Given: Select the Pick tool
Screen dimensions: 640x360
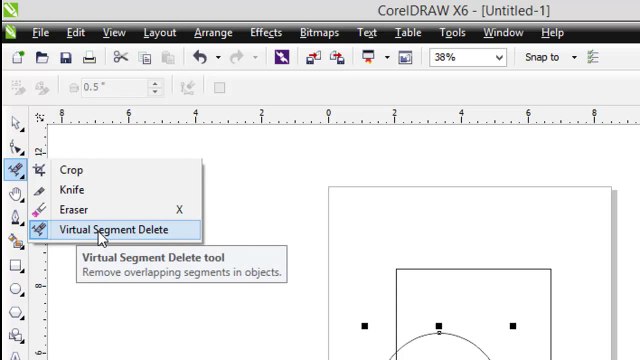Looking at the screenshot, I should (x=16, y=123).
